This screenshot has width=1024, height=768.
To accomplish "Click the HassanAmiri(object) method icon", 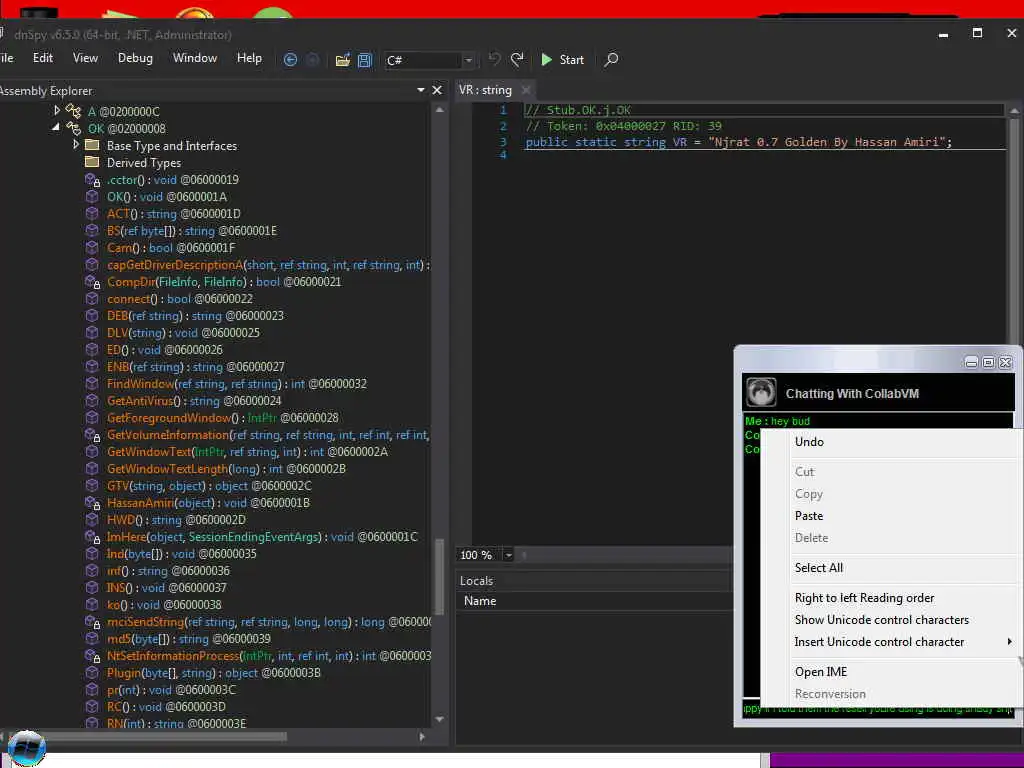I will pos(92,503).
